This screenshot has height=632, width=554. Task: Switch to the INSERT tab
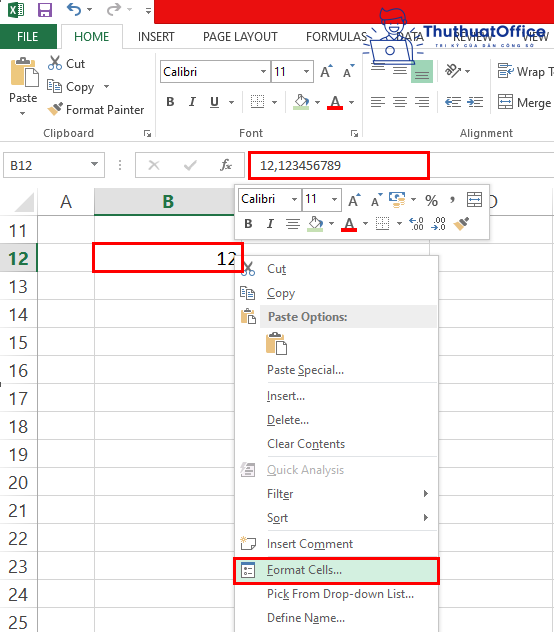[x=156, y=37]
